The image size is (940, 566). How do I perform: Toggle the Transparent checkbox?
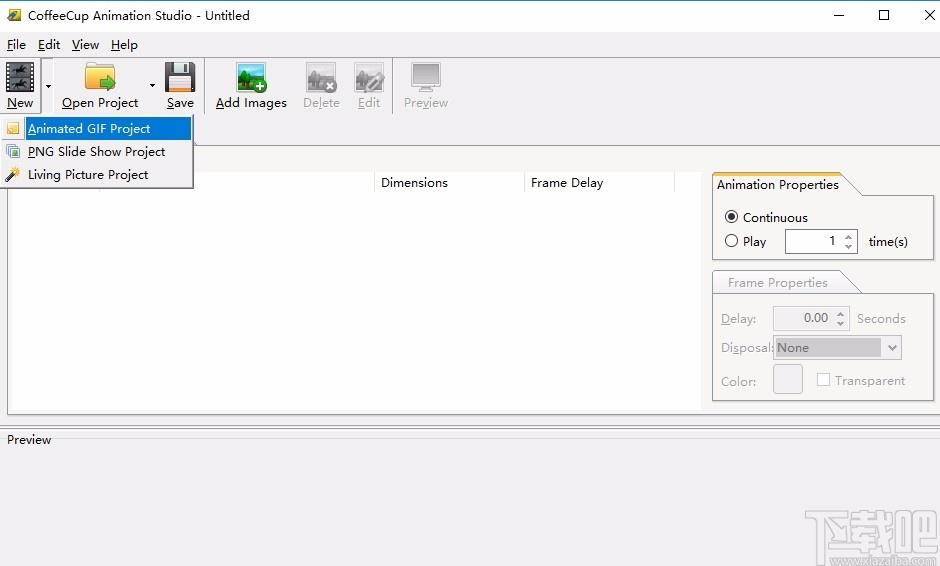click(823, 380)
